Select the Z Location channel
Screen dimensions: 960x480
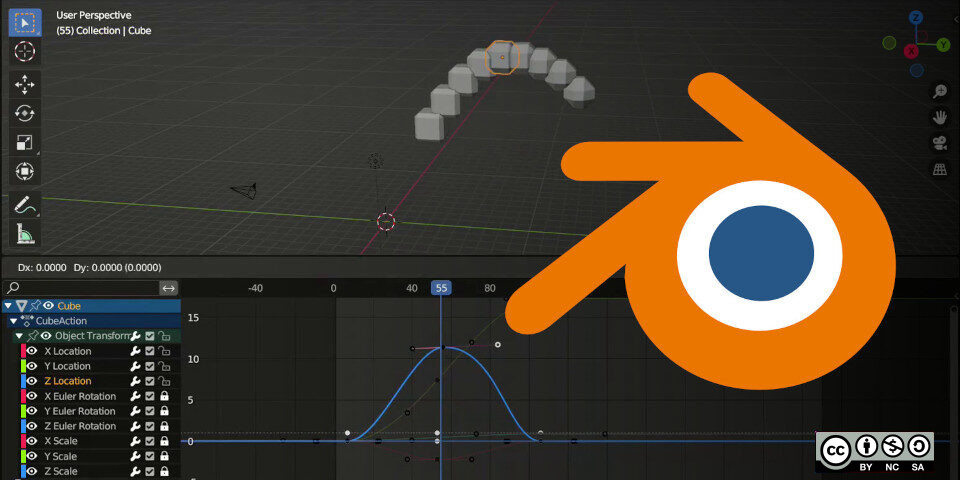point(67,381)
